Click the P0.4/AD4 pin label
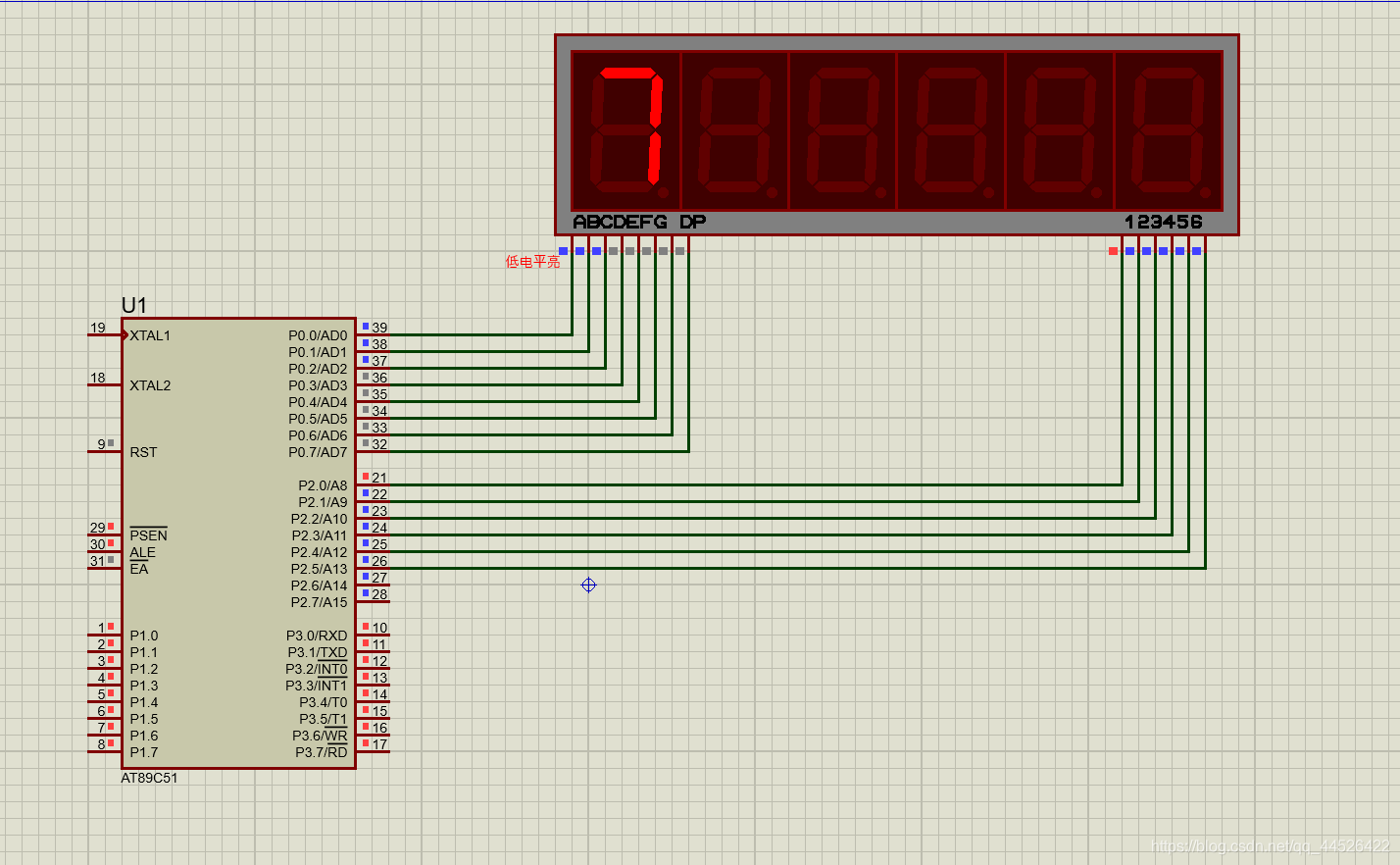1400x865 pixels. click(318, 402)
